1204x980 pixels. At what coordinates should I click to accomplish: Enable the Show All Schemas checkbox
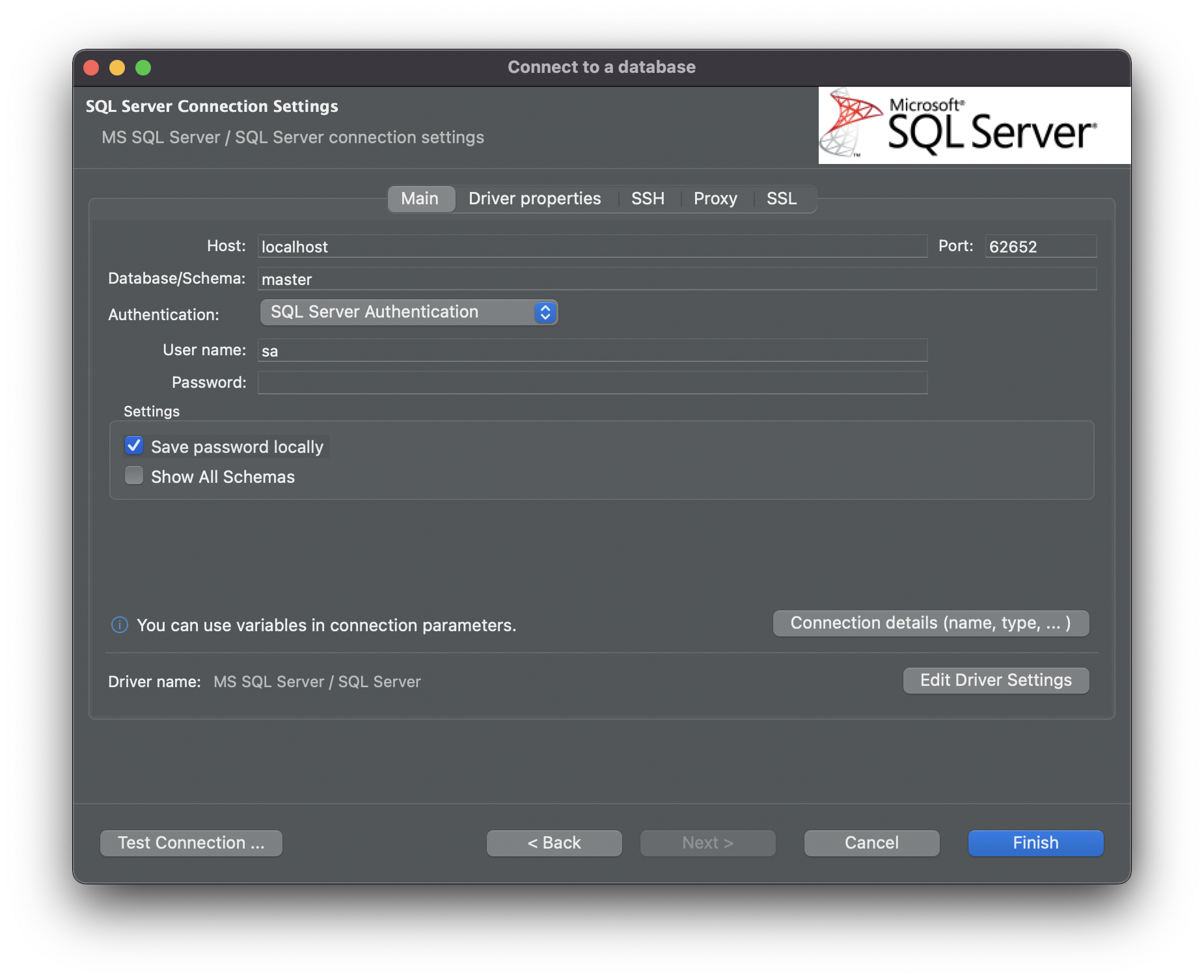click(x=133, y=476)
